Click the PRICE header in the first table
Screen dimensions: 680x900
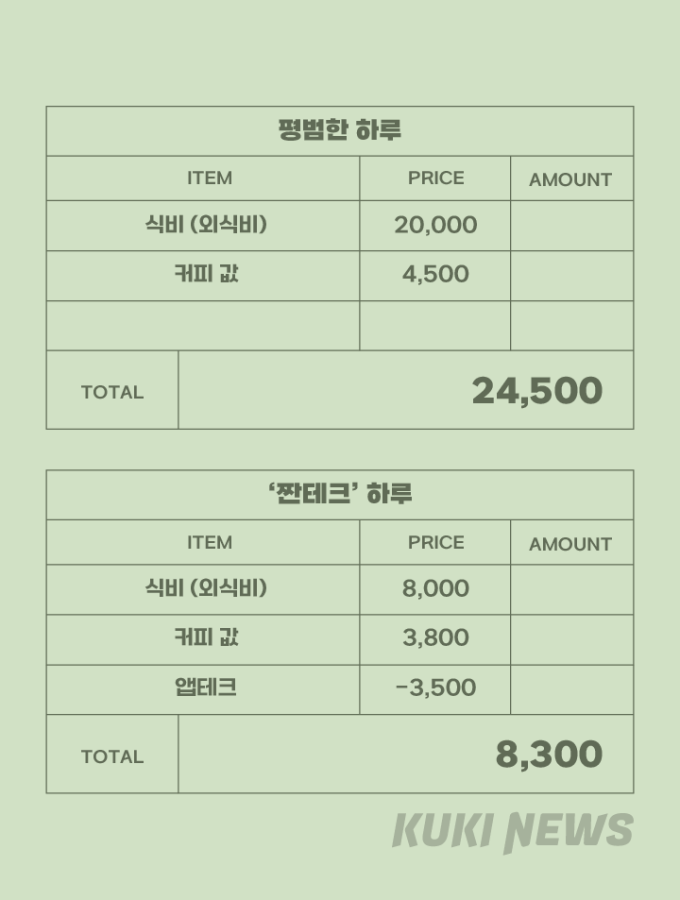[436, 178]
